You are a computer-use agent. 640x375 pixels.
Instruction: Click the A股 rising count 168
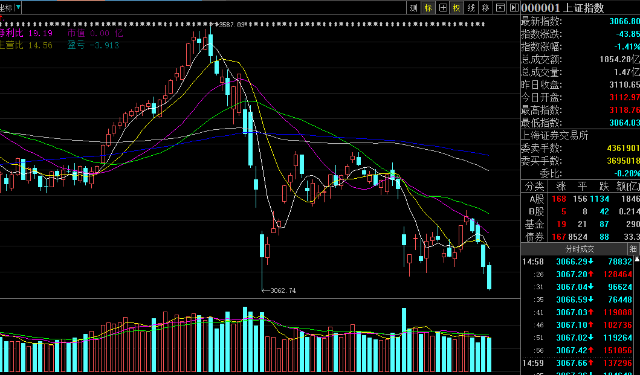point(559,199)
